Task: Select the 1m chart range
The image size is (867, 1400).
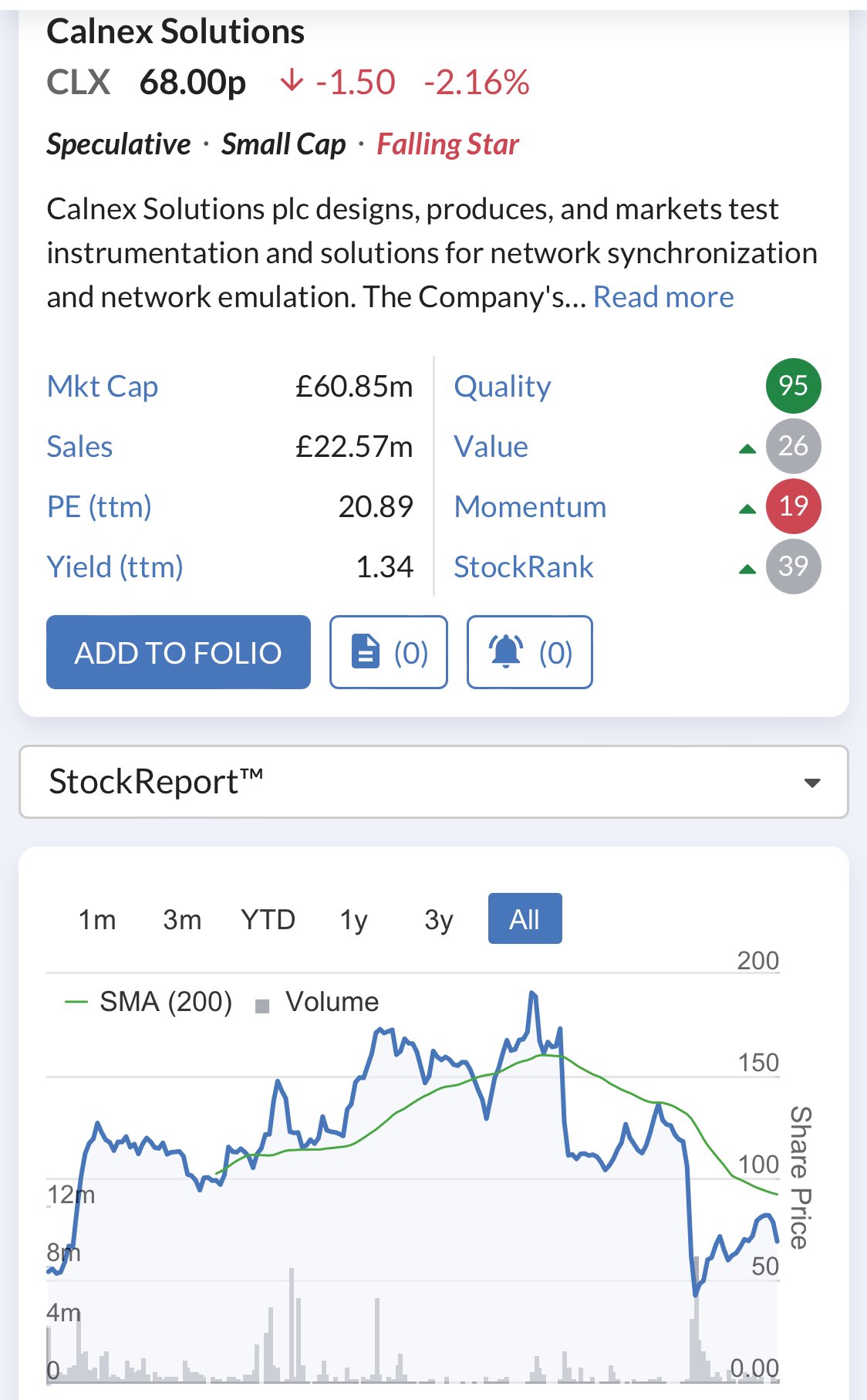Action: point(97,919)
